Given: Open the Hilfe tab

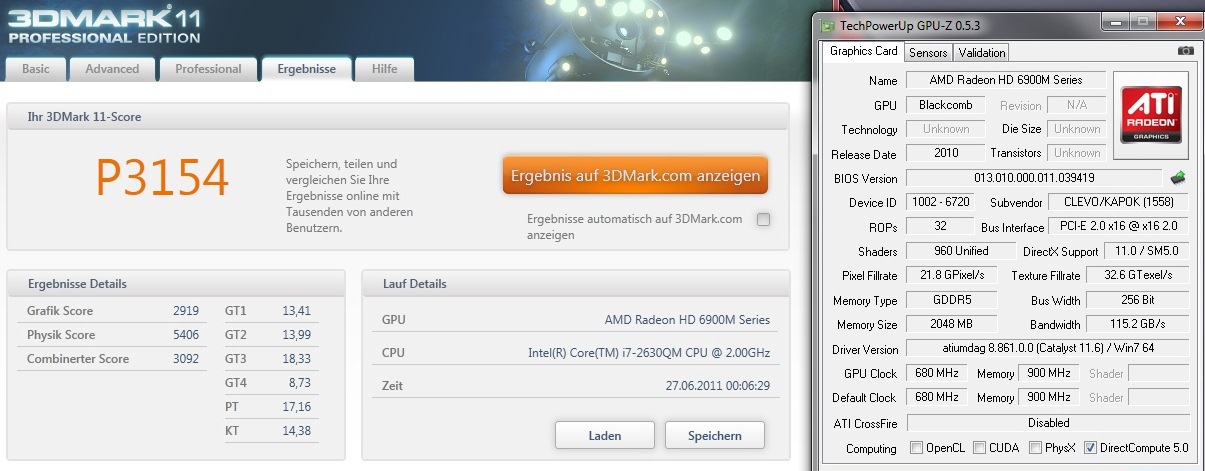Looking at the screenshot, I should pos(385,69).
